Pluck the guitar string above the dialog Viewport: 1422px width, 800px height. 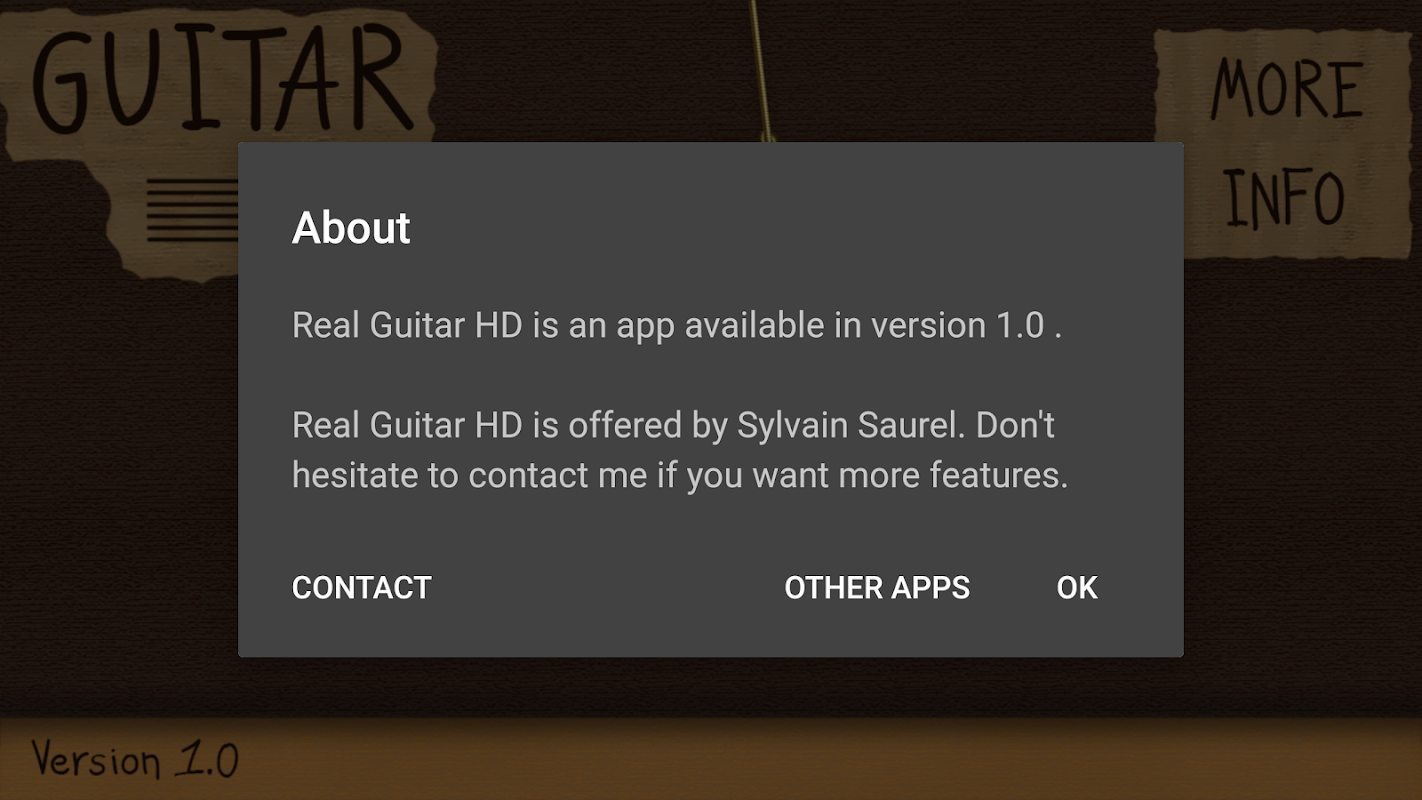pos(760,70)
